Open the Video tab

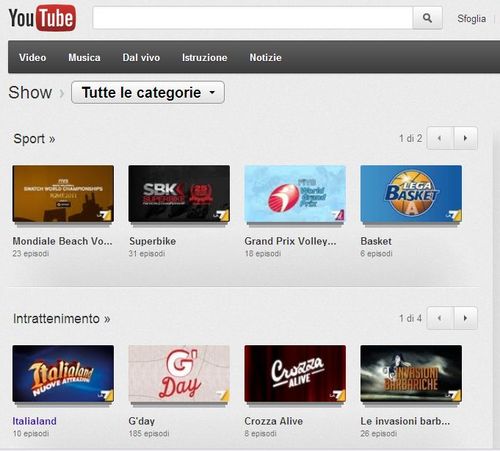(33, 57)
